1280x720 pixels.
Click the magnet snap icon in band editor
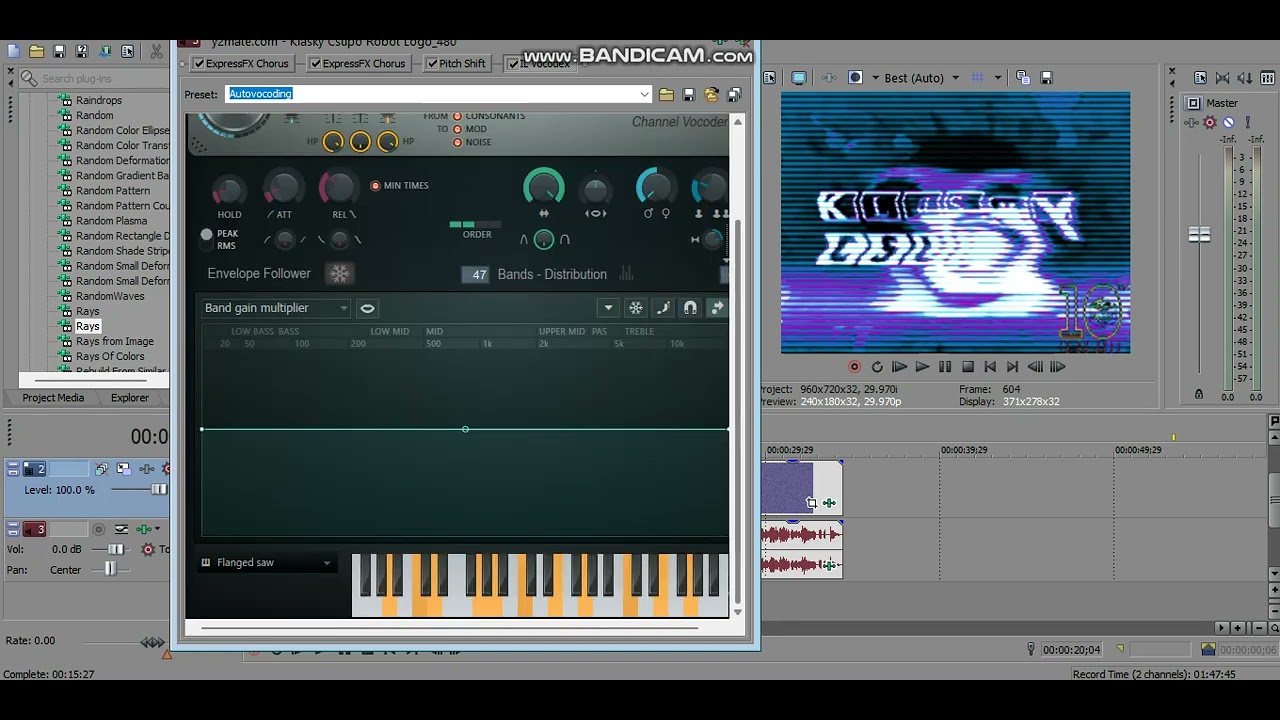[690, 308]
